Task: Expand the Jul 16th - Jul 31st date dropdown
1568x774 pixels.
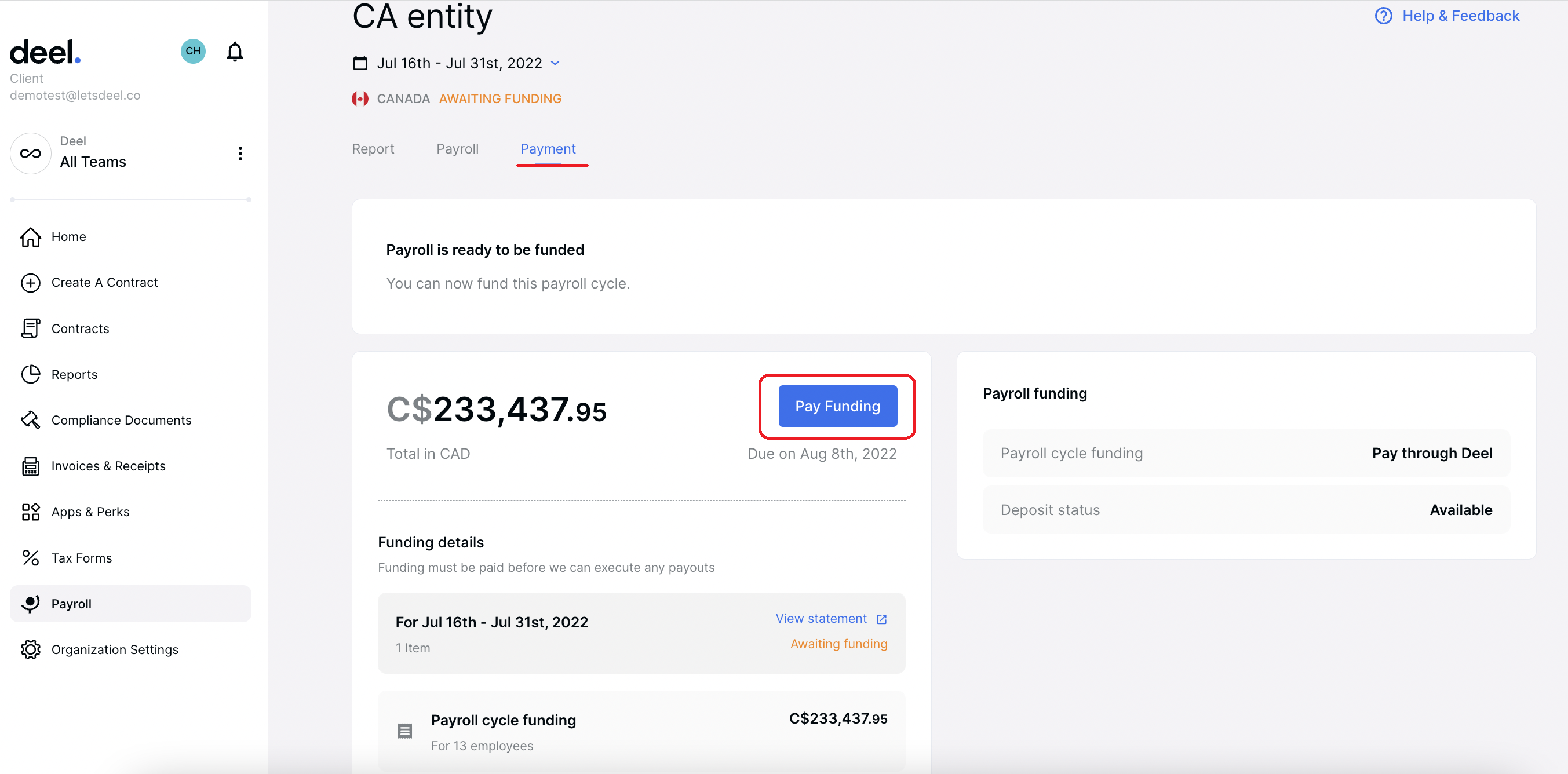Action: point(555,63)
